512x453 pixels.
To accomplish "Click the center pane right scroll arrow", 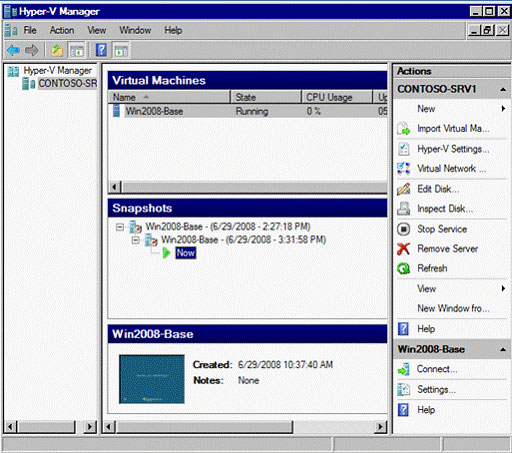I will click(380, 427).
